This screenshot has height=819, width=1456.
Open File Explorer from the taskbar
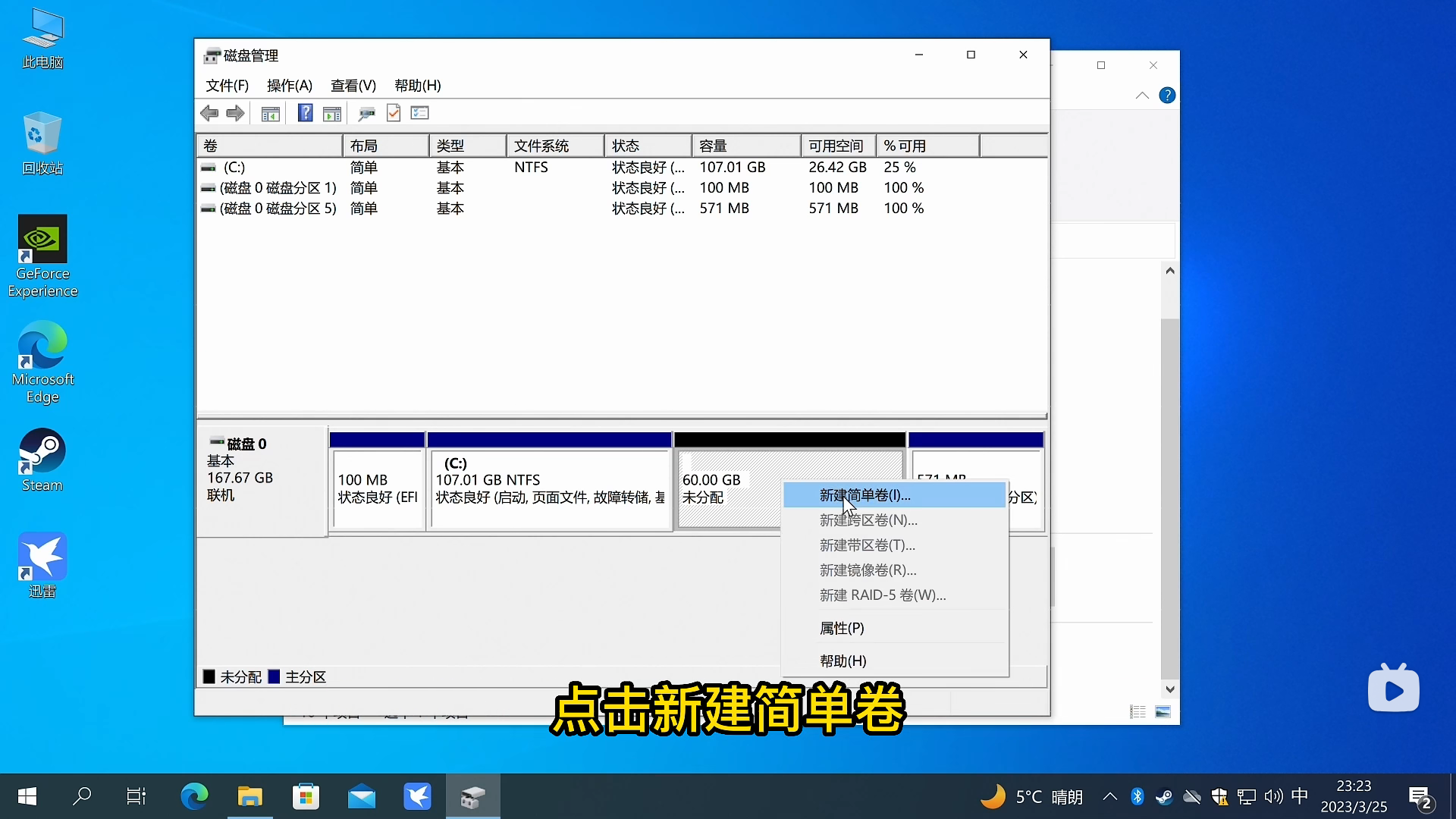249,796
